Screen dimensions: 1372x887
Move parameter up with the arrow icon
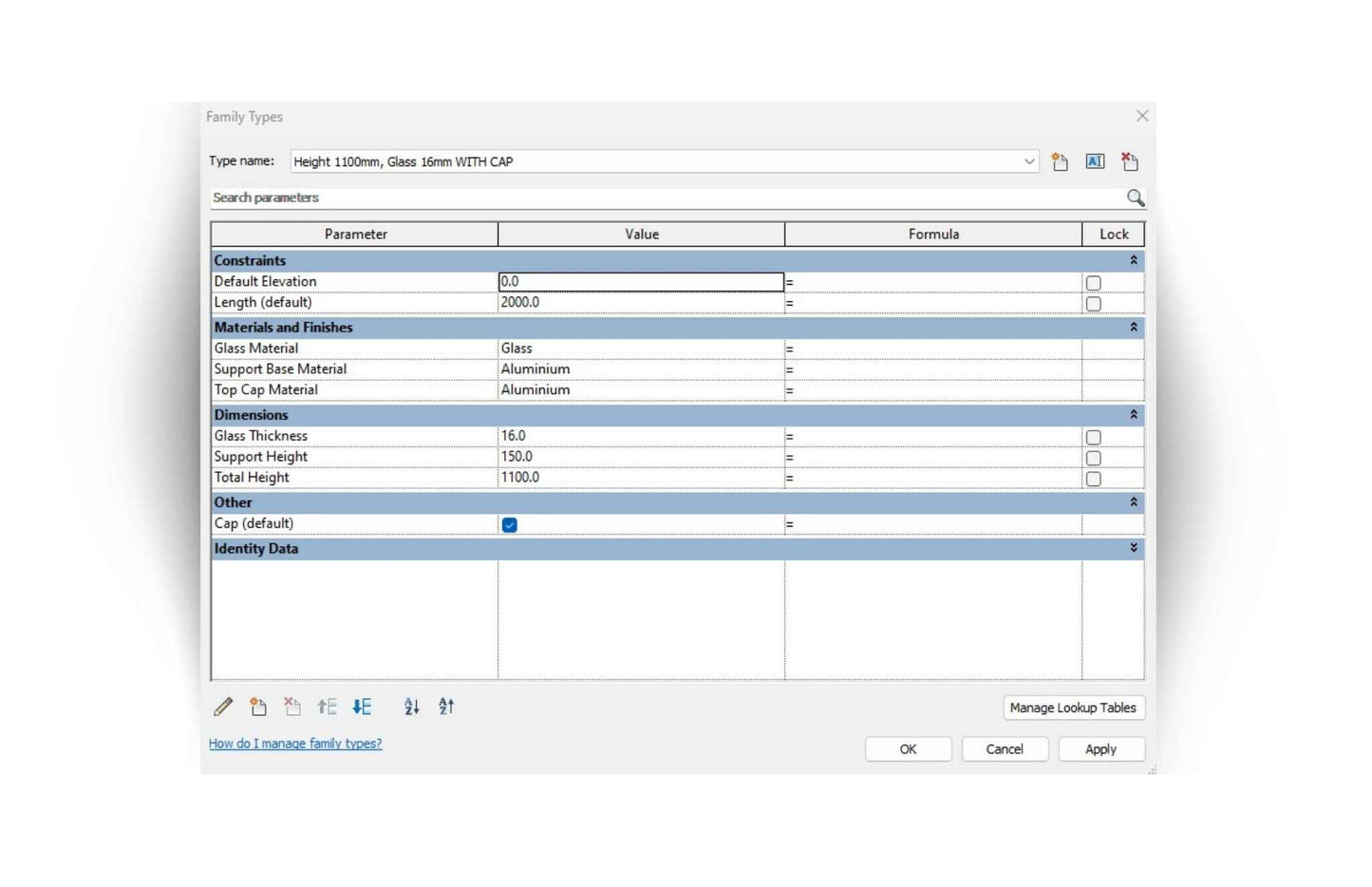tap(328, 707)
